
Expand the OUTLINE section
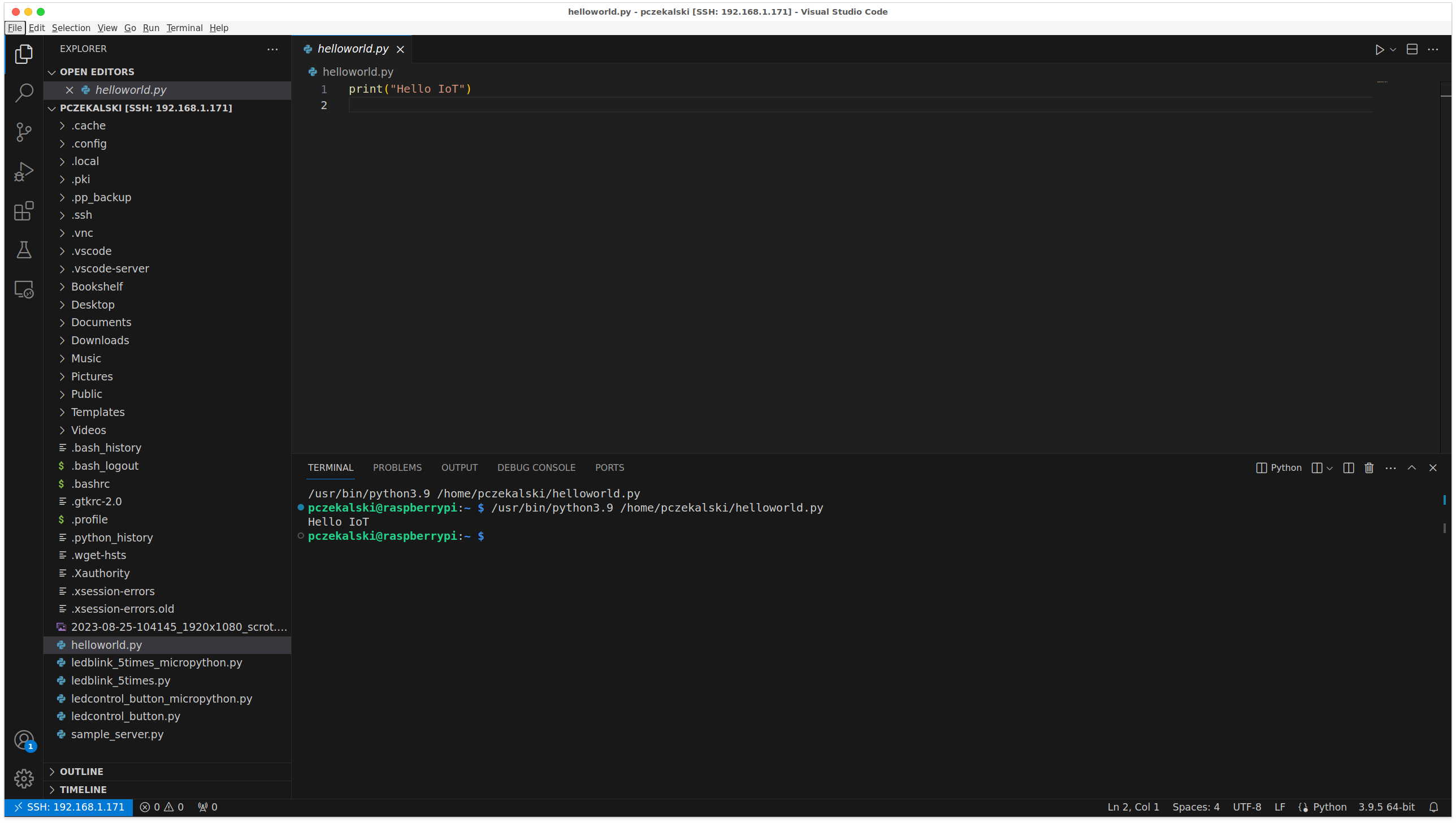pos(81,772)
